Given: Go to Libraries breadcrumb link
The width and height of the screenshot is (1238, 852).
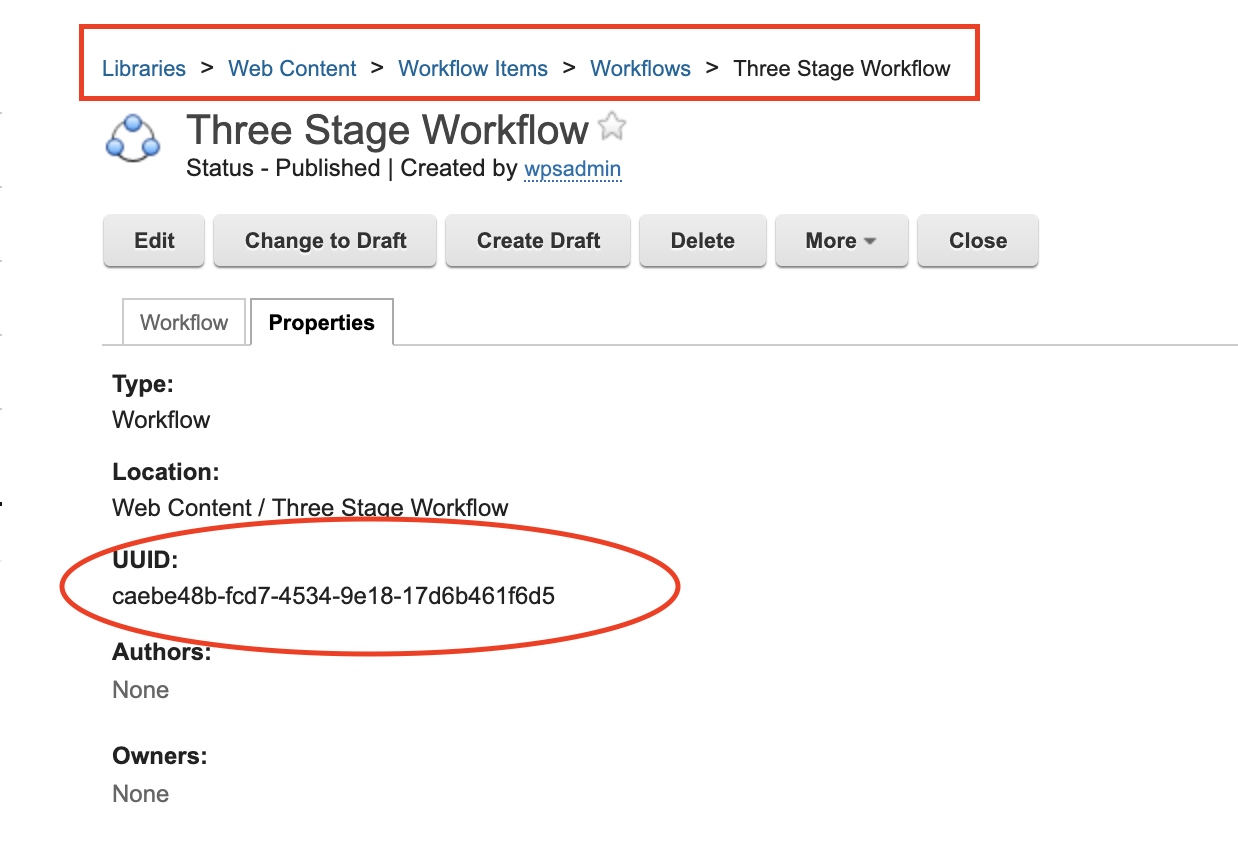Looking at the screenshot, I should coord(144,69).
